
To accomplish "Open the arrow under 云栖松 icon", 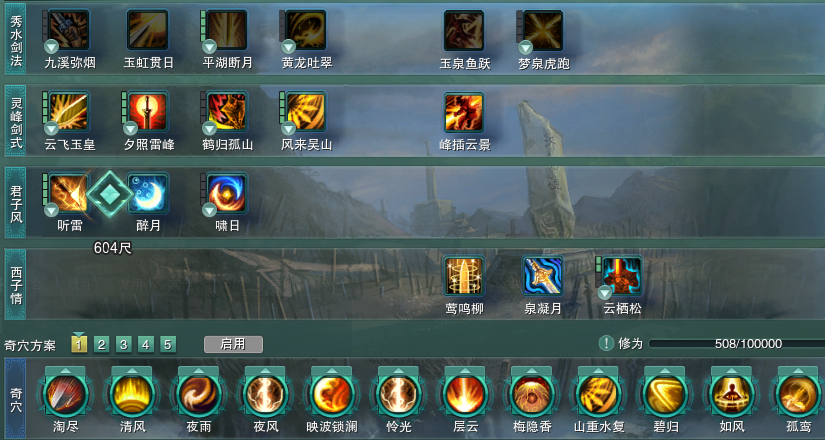I will [x=605, y=293].
